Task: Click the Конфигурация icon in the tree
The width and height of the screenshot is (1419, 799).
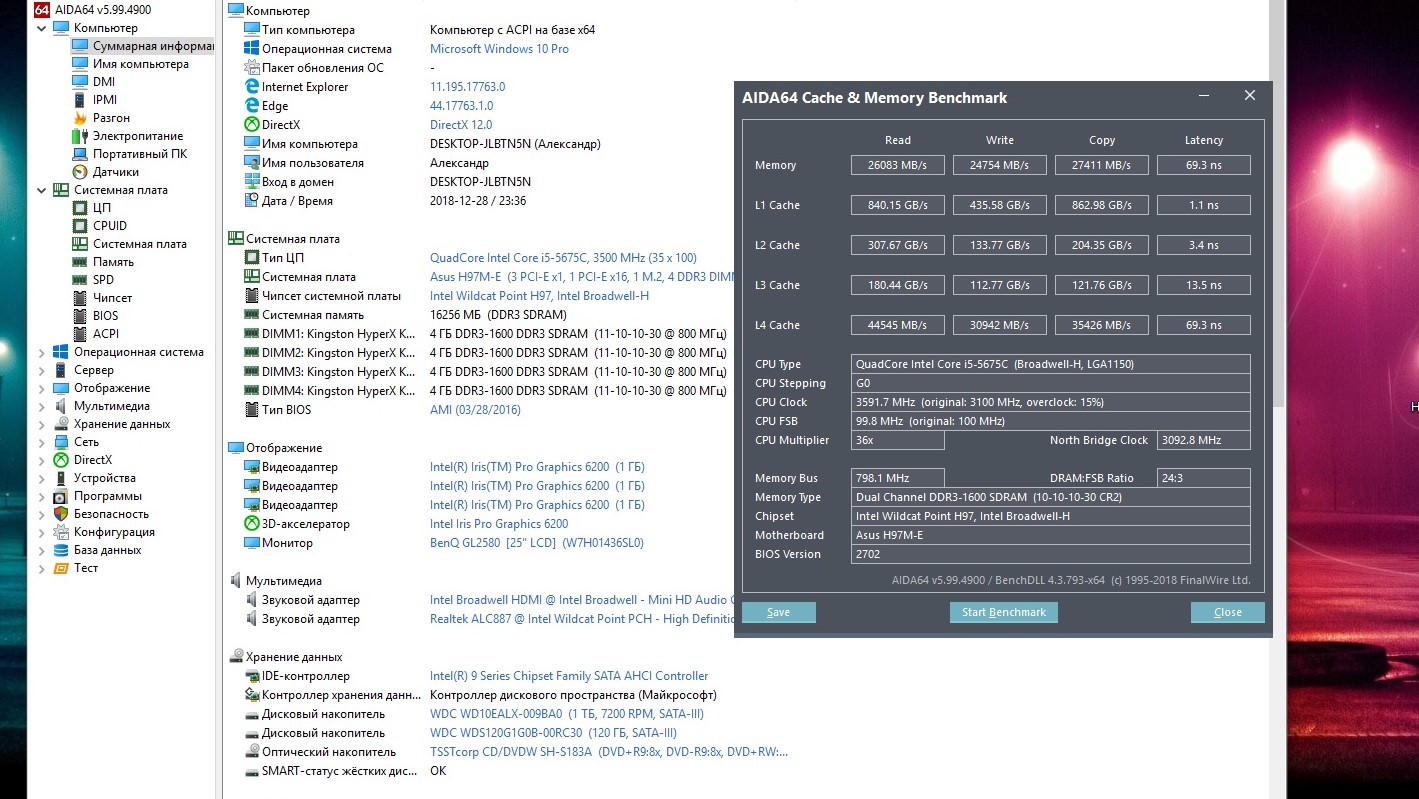Action: [x=61, y=532]
